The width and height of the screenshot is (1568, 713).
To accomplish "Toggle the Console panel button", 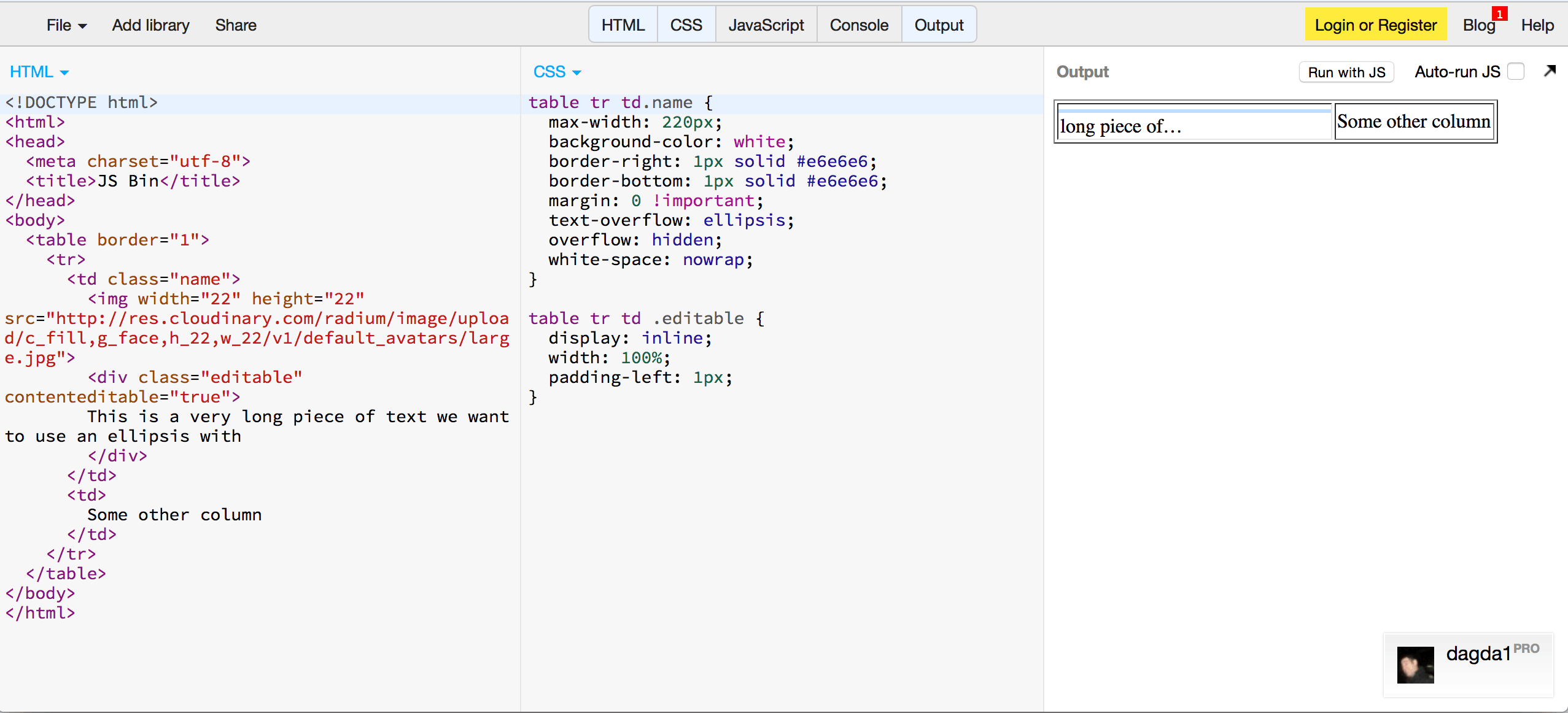I will click(859, 25).
